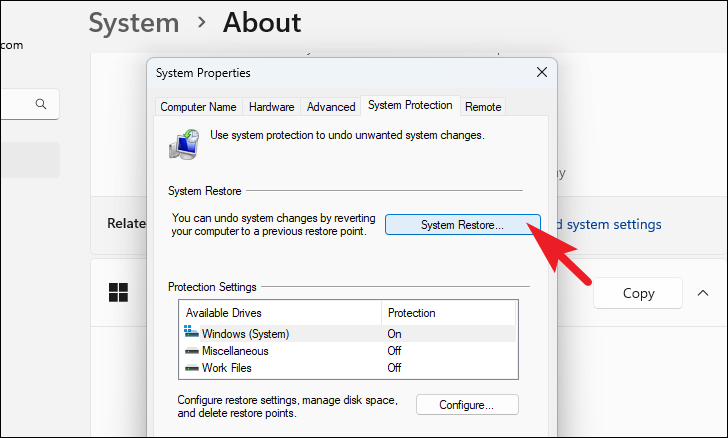Click the About heading in Settings

262,22
